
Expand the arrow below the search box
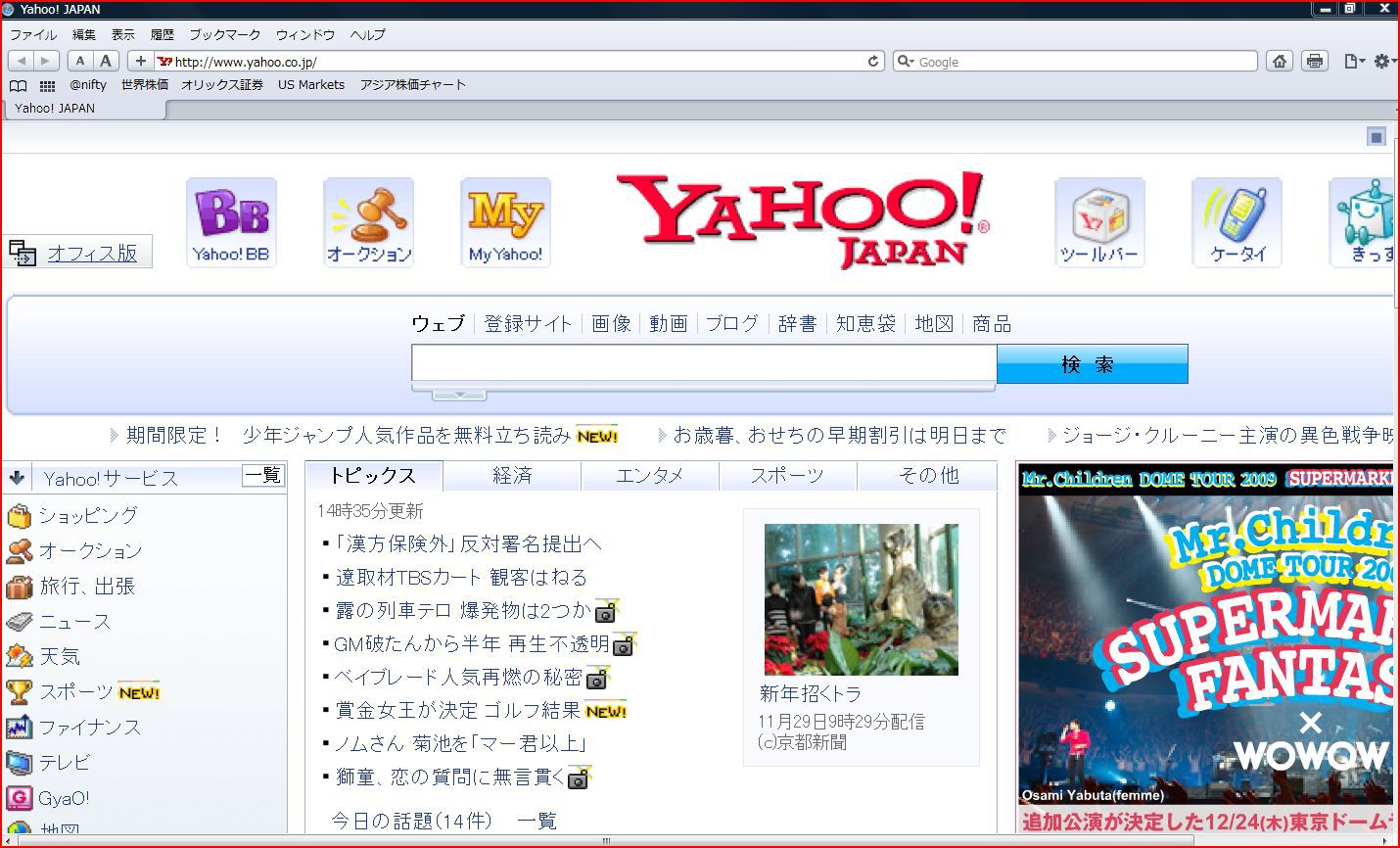coord(458,395)
